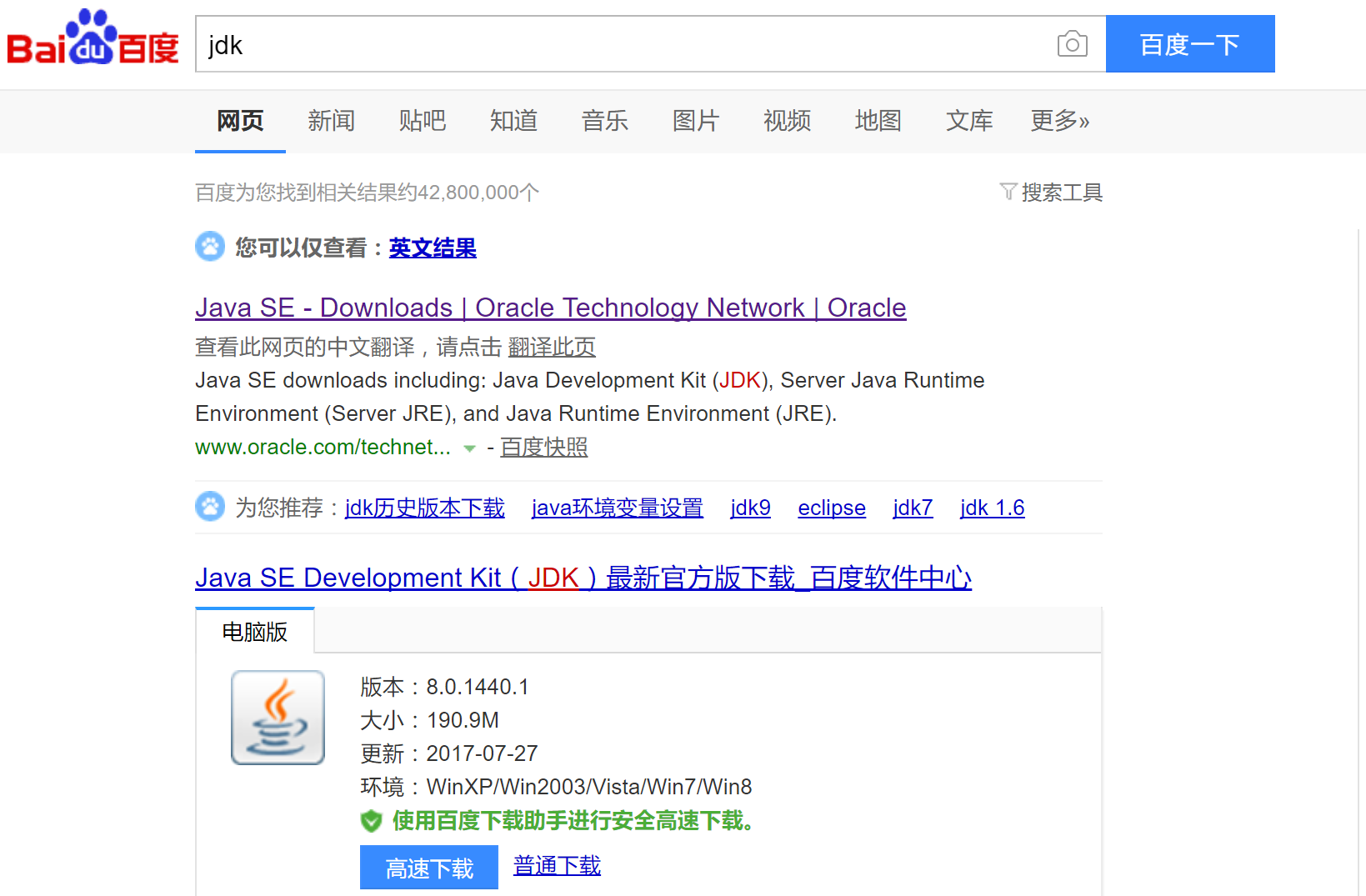Click version text 8.0.1440.1
Screen dimensions: 1366x896
pos(478,687)
